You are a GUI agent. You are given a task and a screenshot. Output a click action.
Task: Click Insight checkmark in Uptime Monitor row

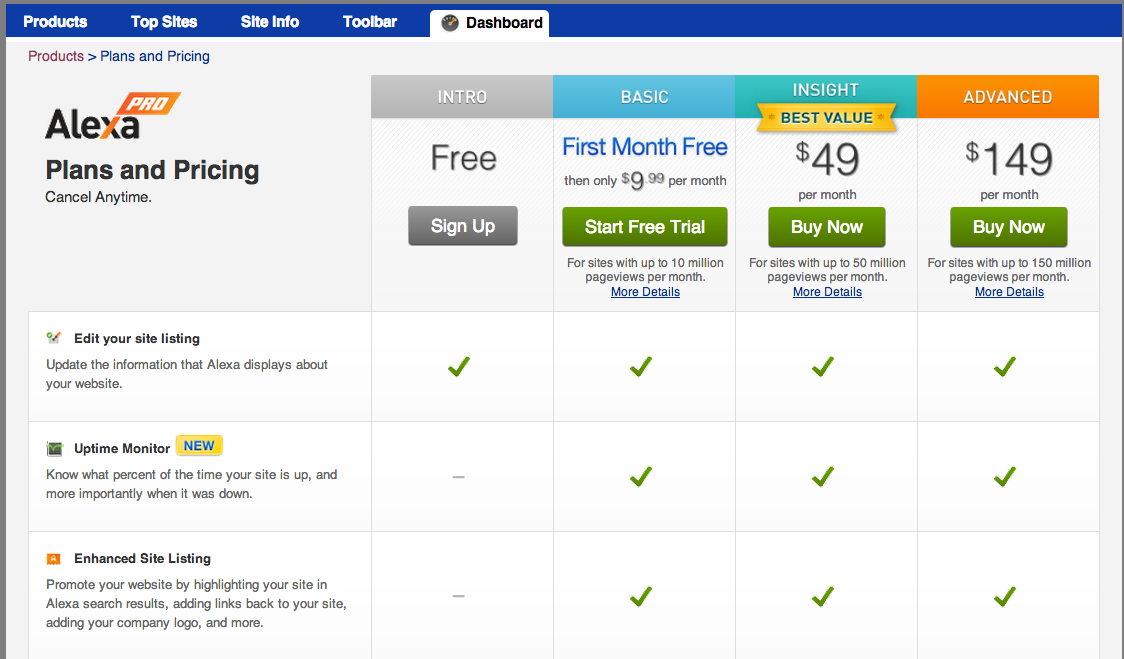pos(823,476)
